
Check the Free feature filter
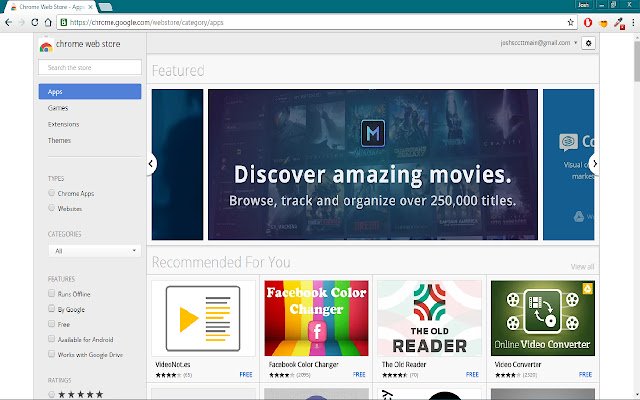pyautogui.click(x=51, y=324)
